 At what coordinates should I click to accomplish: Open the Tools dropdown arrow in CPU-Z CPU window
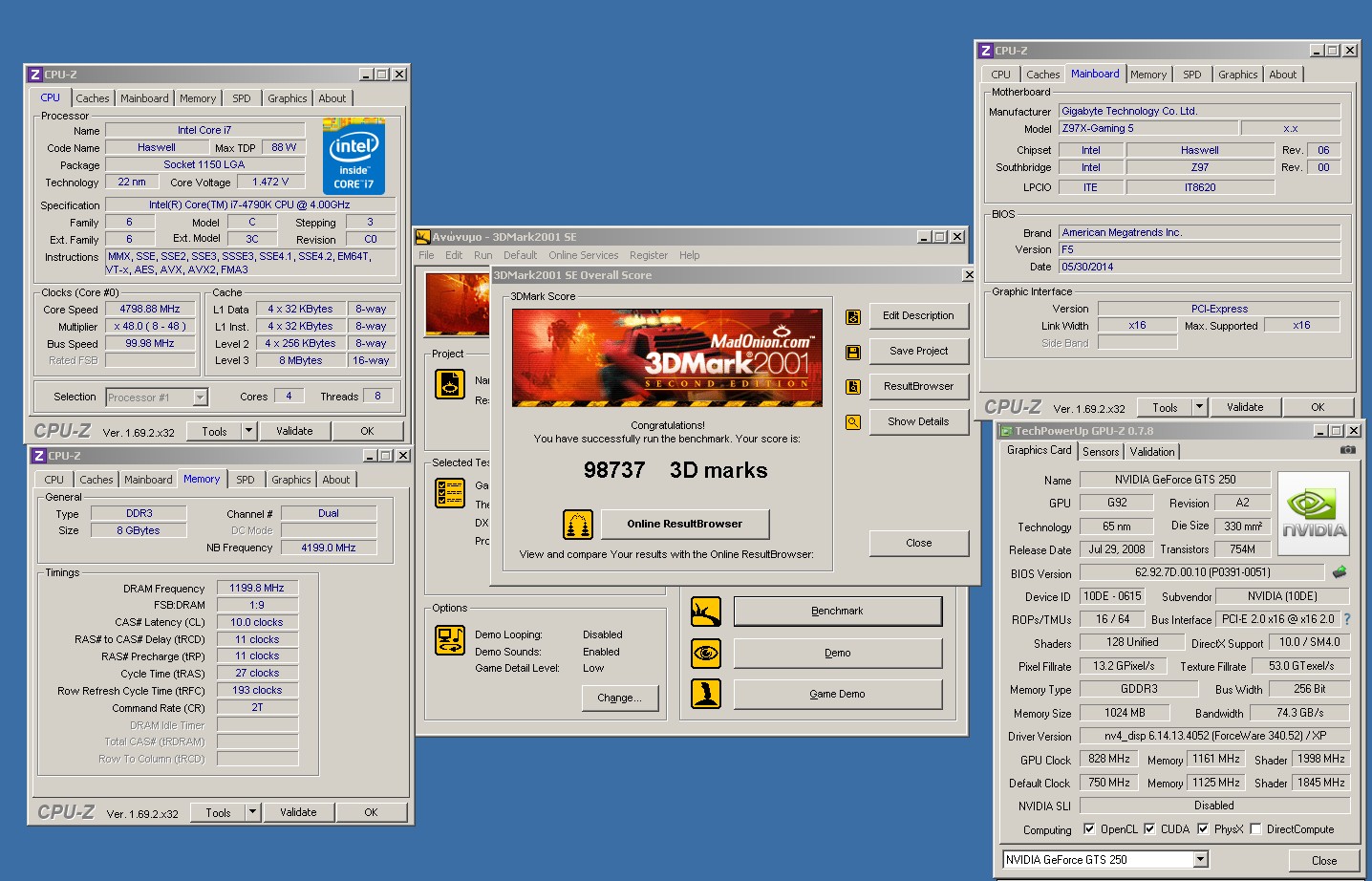click(x=249, y=431)
